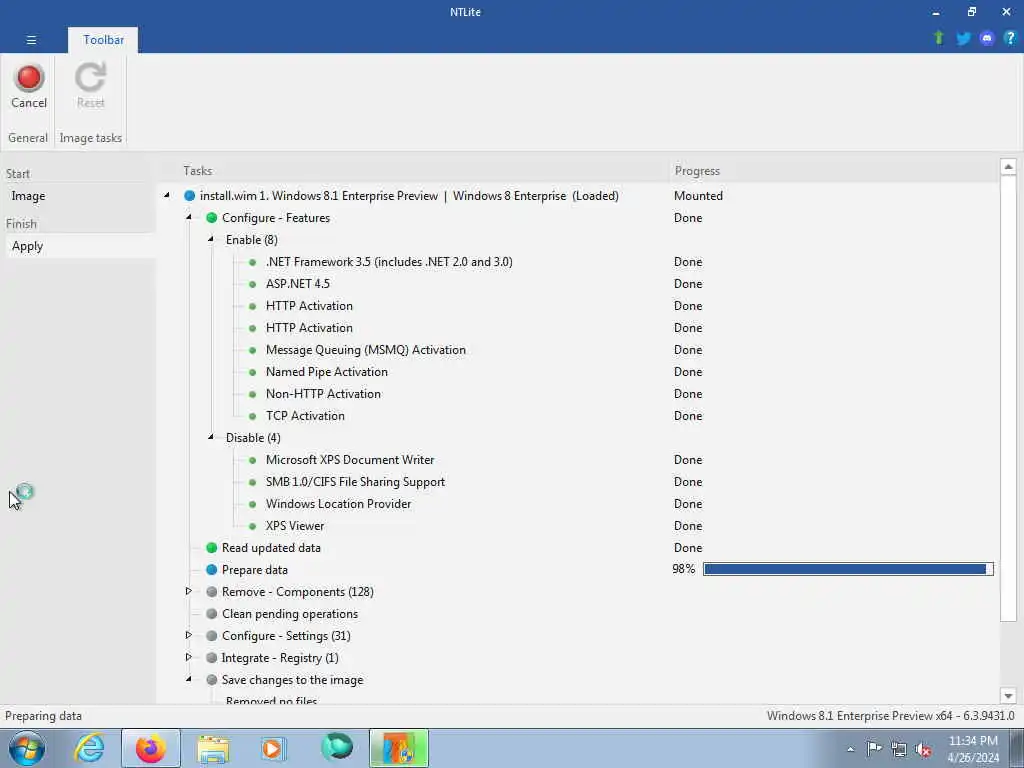Image resolution: width=1024 pixels, height=768 pixels.
Task: Click the task list scroll up arrow
Action: coord(1008,167)
